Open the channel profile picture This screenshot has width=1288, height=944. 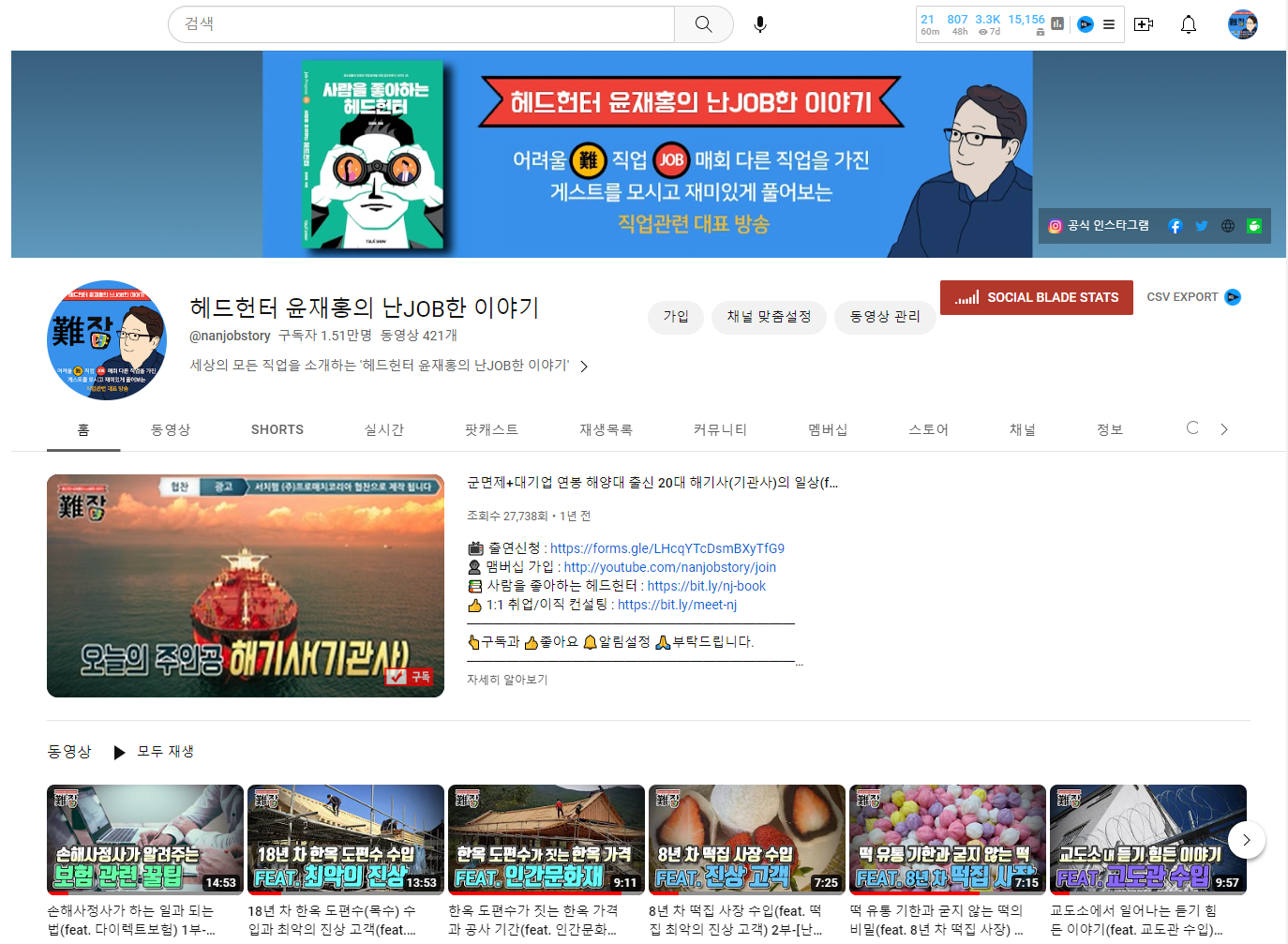tap(107, 340)
